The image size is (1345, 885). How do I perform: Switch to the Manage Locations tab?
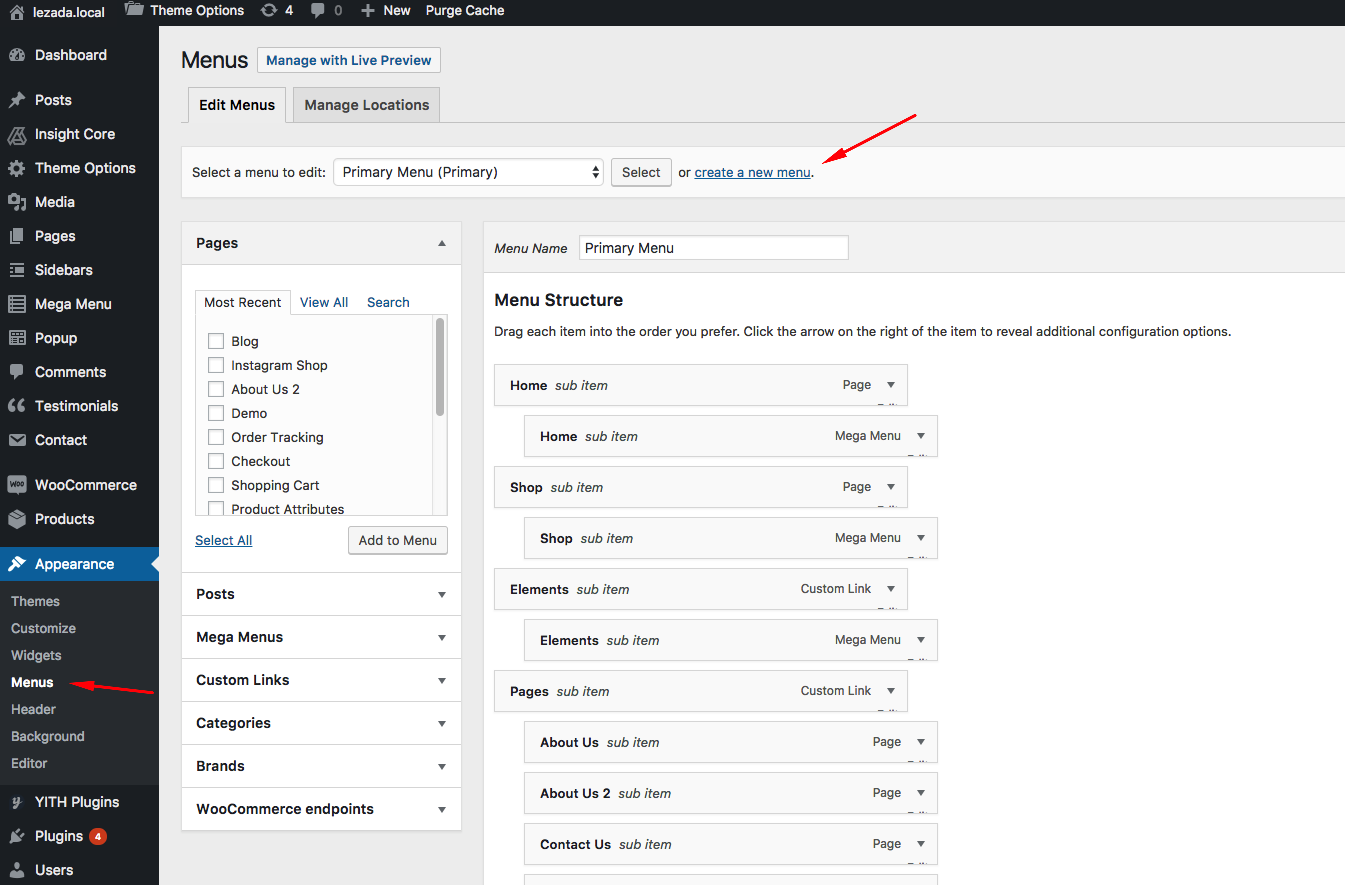coord(366,105)
